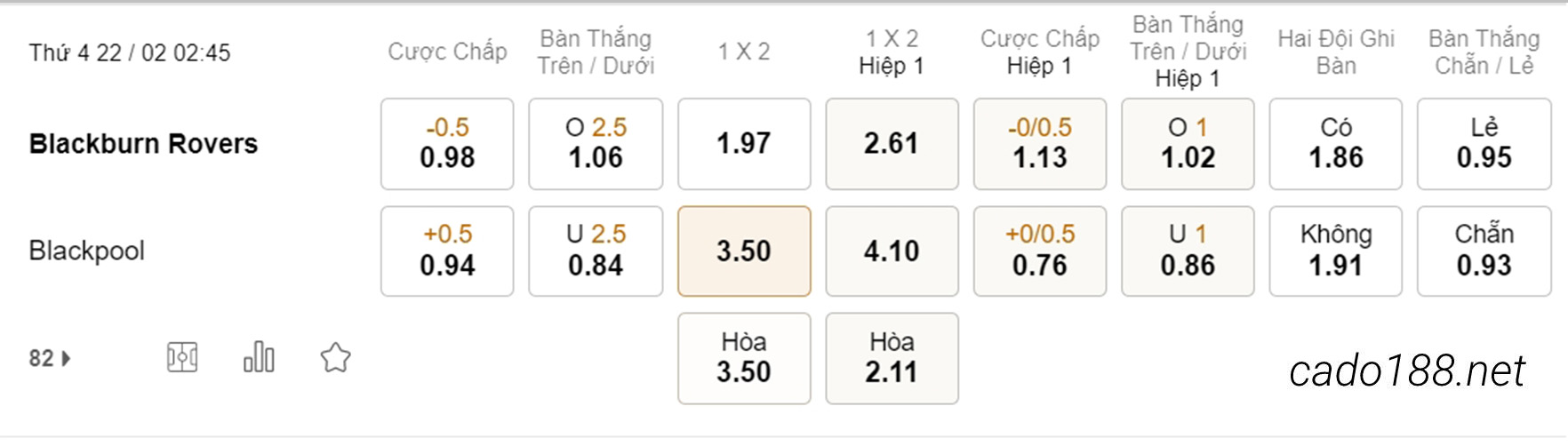Pick Over 2.5 goals at 1.06

tap(596, 144)
